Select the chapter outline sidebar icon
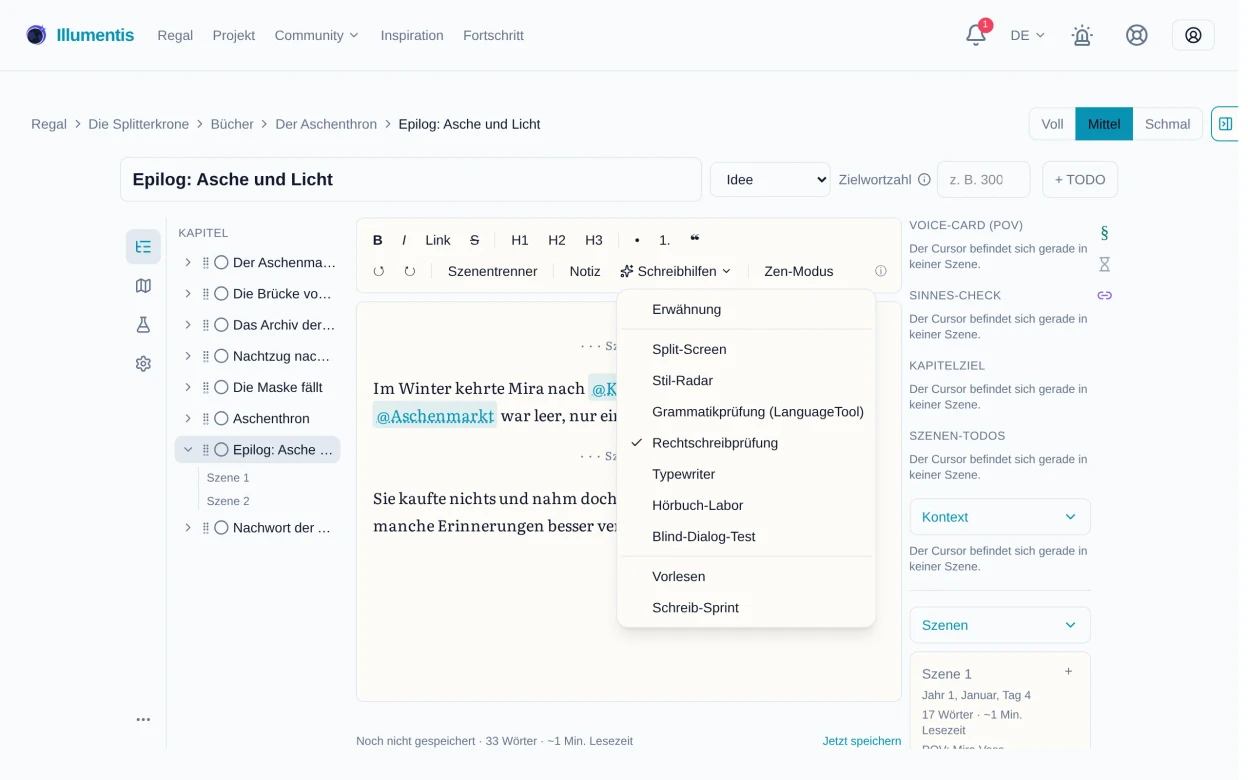The image size is (1248, 780). point(143,247)
